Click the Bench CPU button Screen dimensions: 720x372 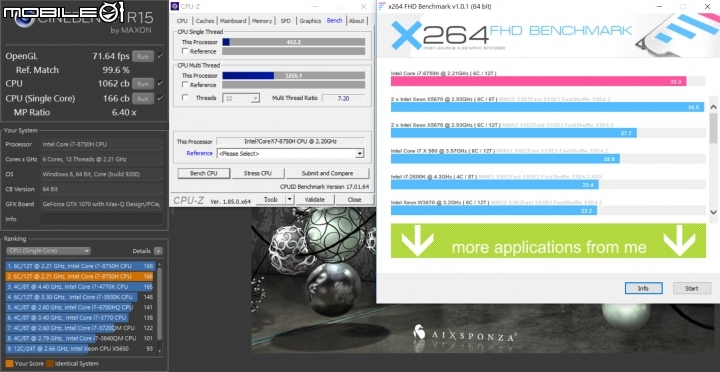click(x=203, y=174)
